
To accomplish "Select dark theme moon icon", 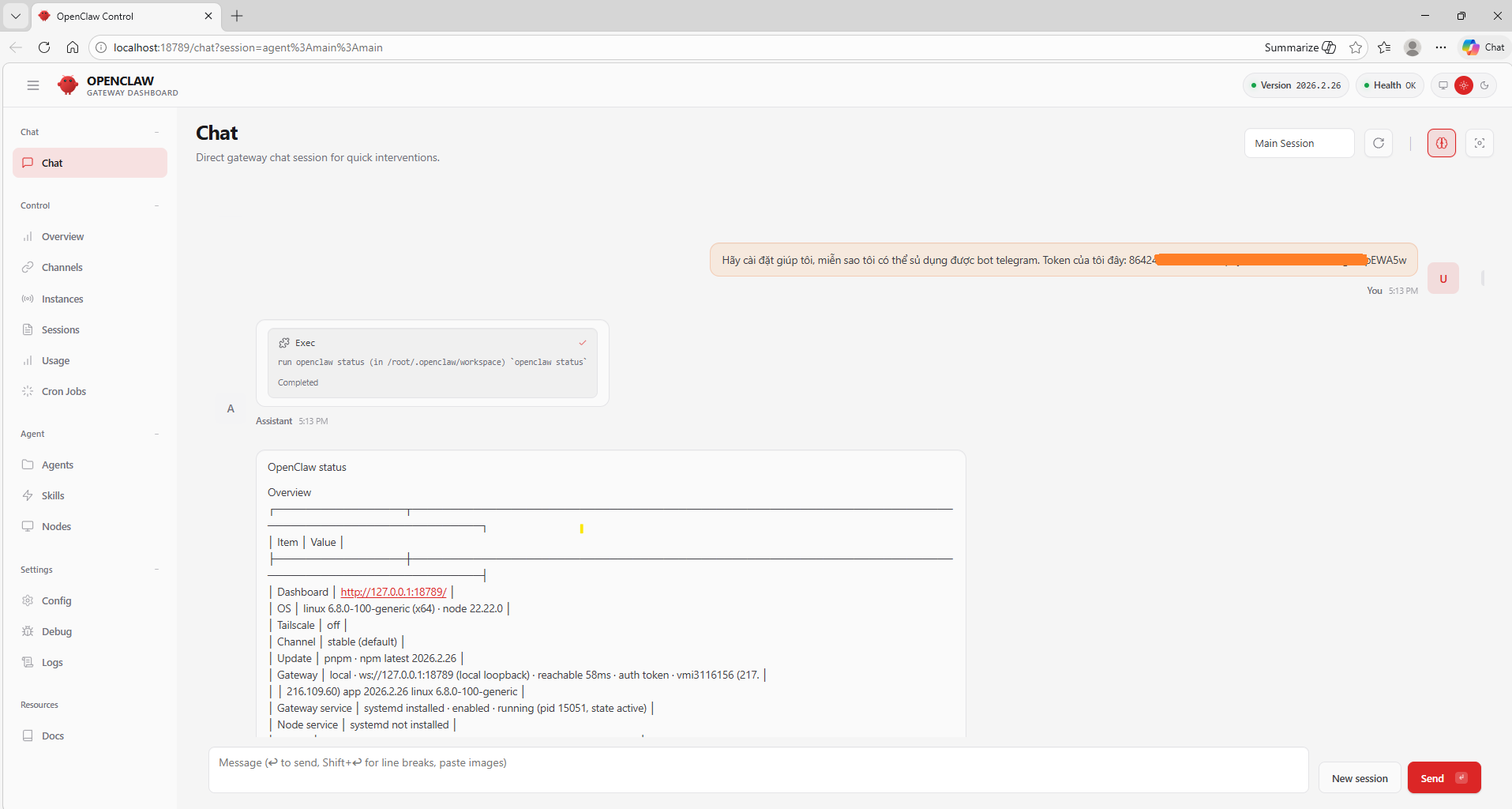I will 1484,85.
